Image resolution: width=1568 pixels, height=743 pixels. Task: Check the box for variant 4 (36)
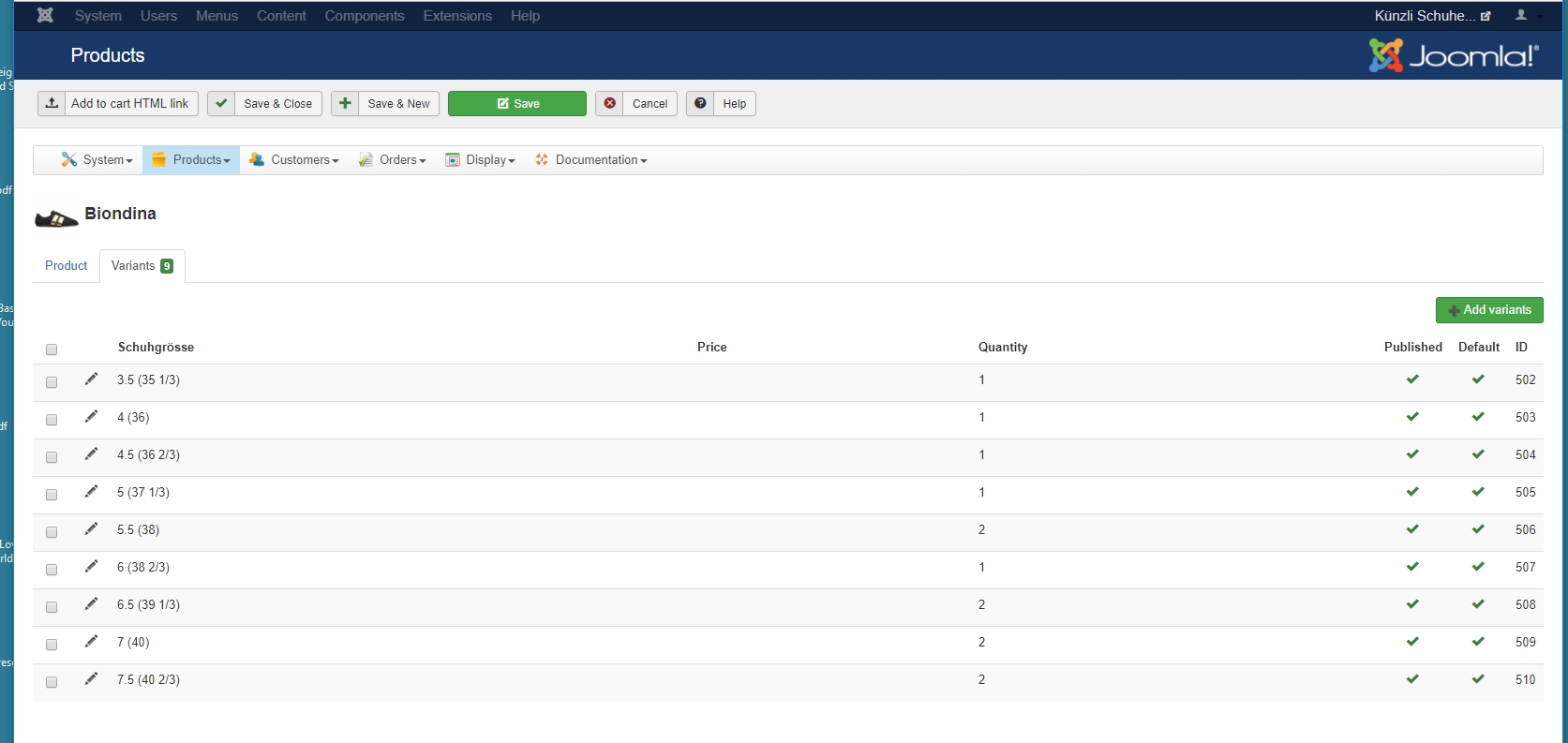52,420
